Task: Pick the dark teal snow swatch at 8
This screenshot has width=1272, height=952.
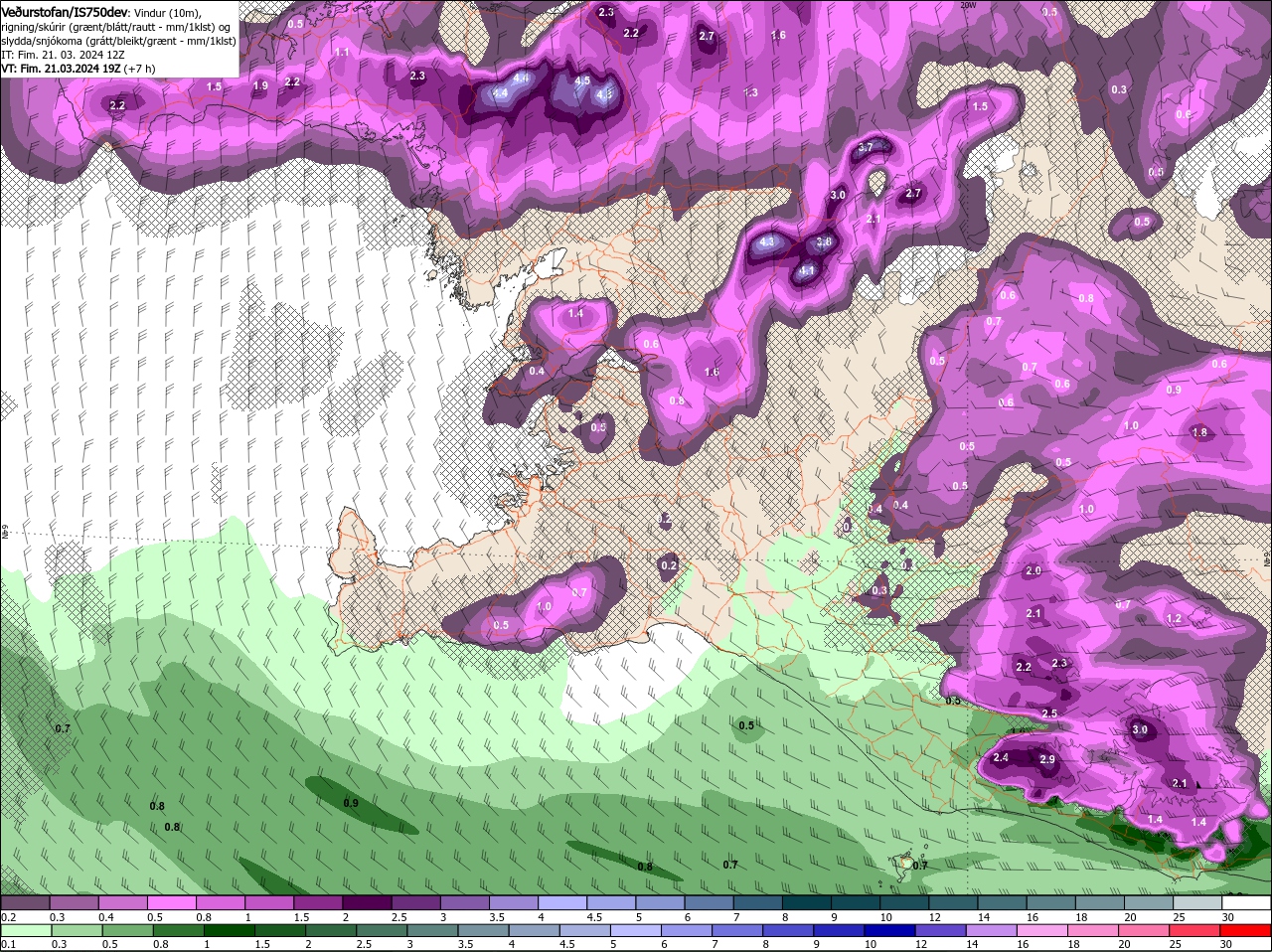Action: point(807,903)
